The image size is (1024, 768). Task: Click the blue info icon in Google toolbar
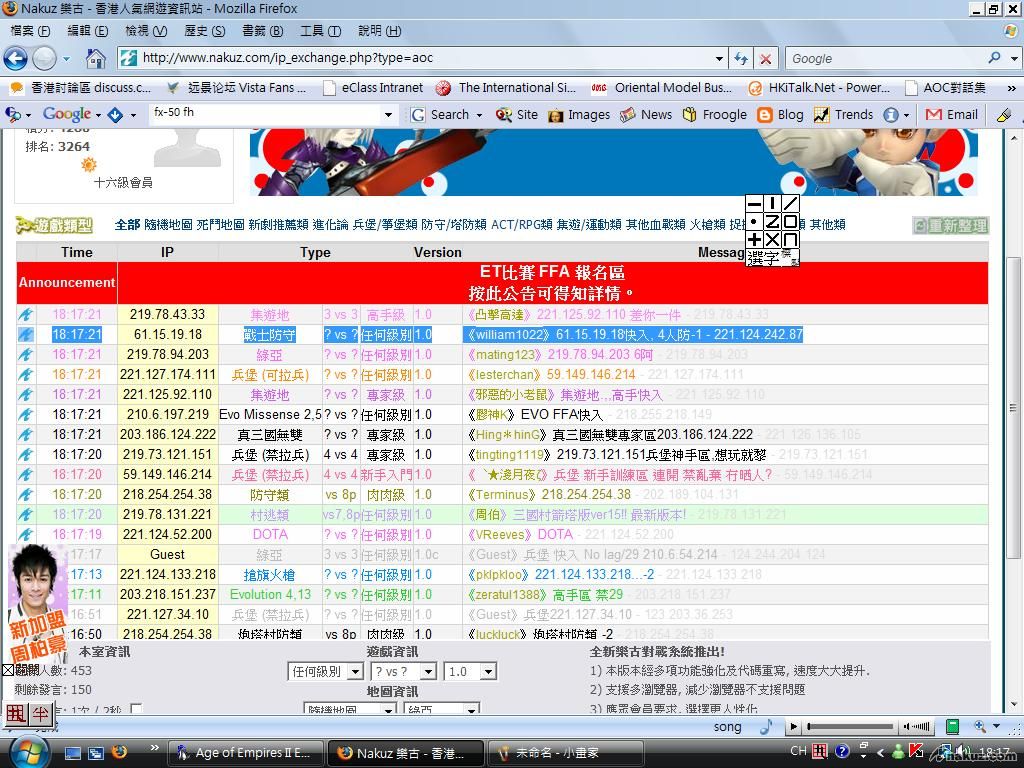[x=891, y=115]
